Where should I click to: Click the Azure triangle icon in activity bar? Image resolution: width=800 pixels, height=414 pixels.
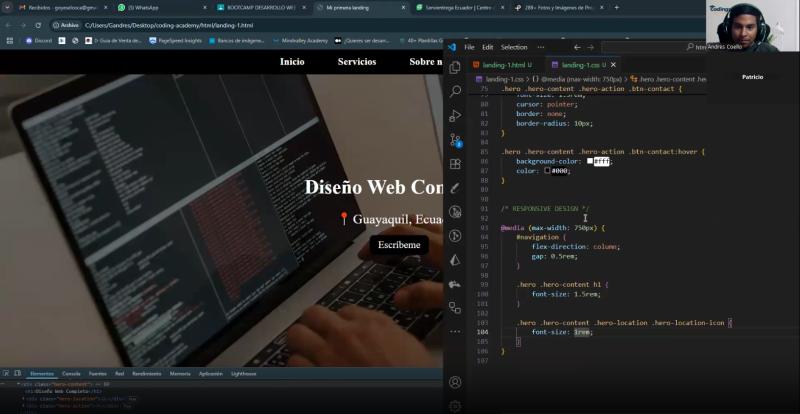[x=455, y=260]
